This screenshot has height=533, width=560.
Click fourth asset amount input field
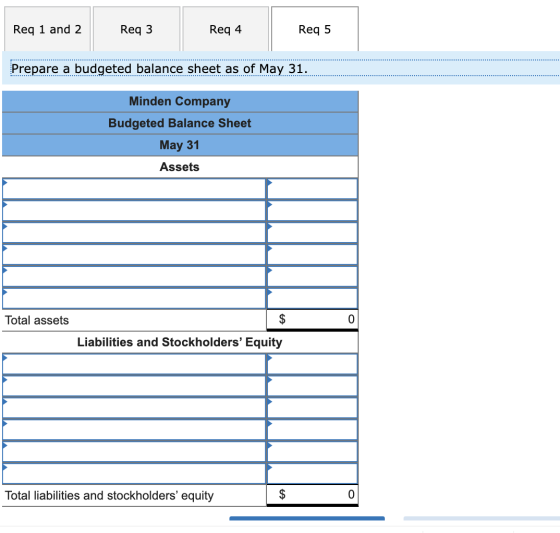click(312, 254)
